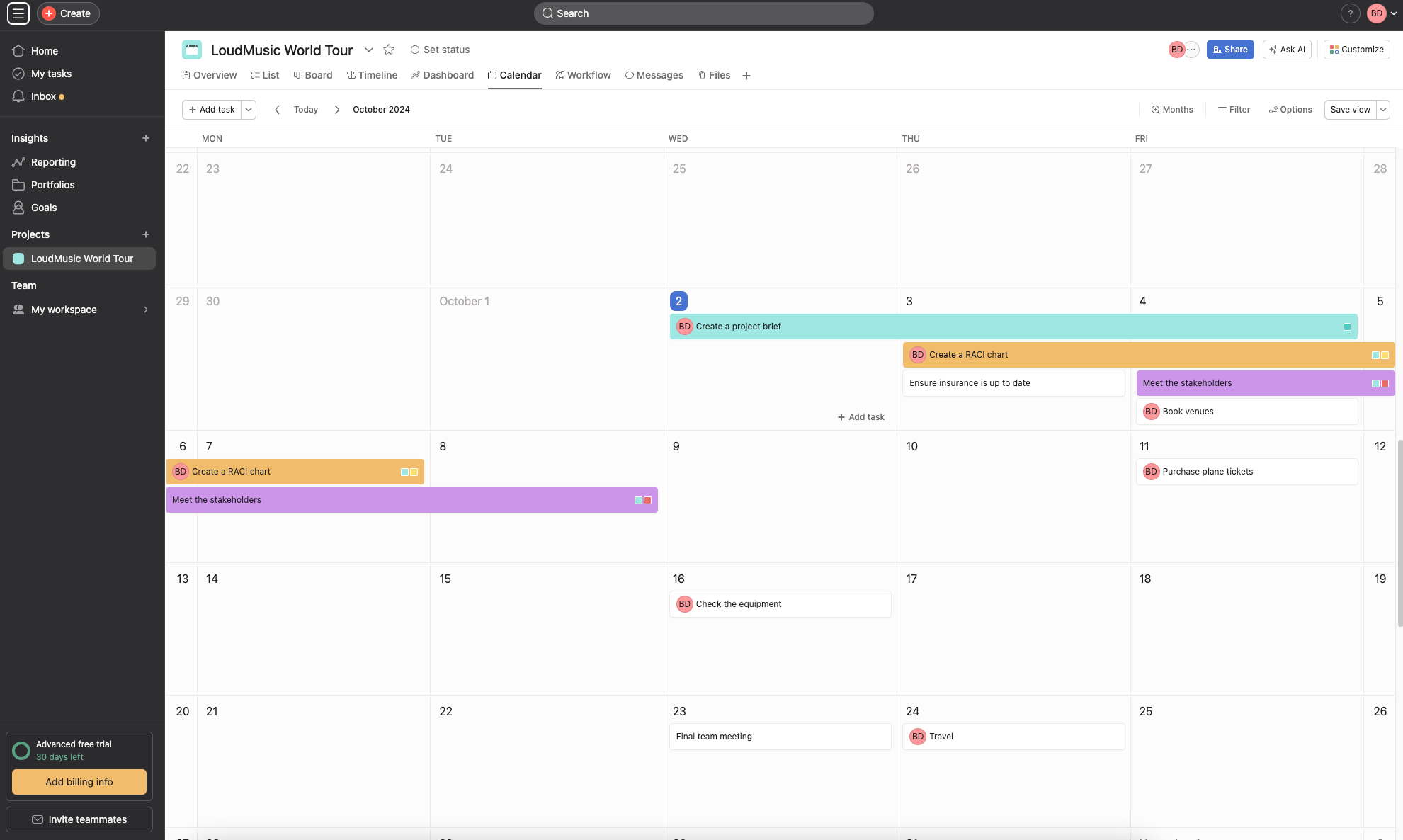Go to previous month arrow

tap(277, 110)
